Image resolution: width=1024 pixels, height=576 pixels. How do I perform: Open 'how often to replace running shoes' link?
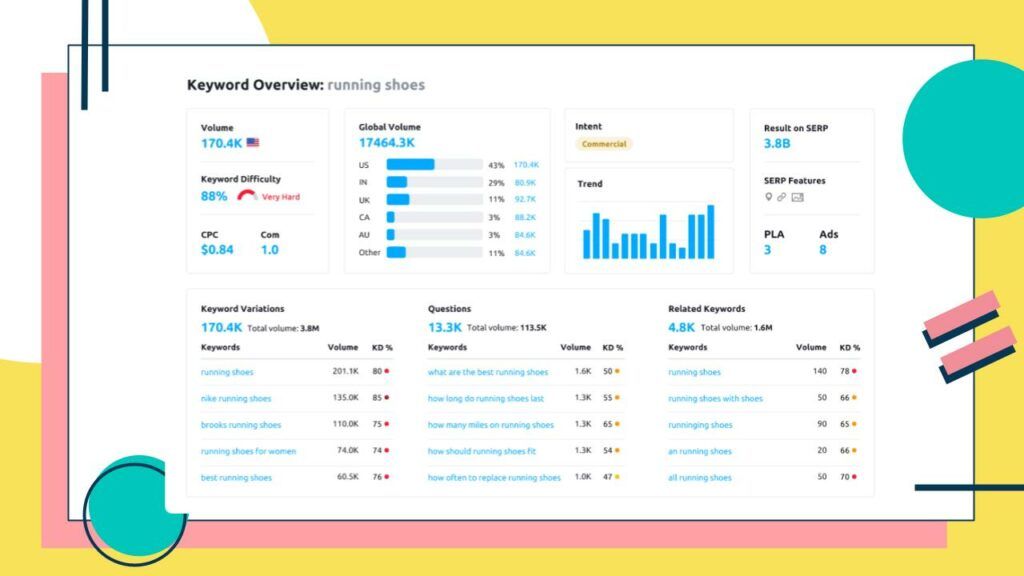point(494,478)
